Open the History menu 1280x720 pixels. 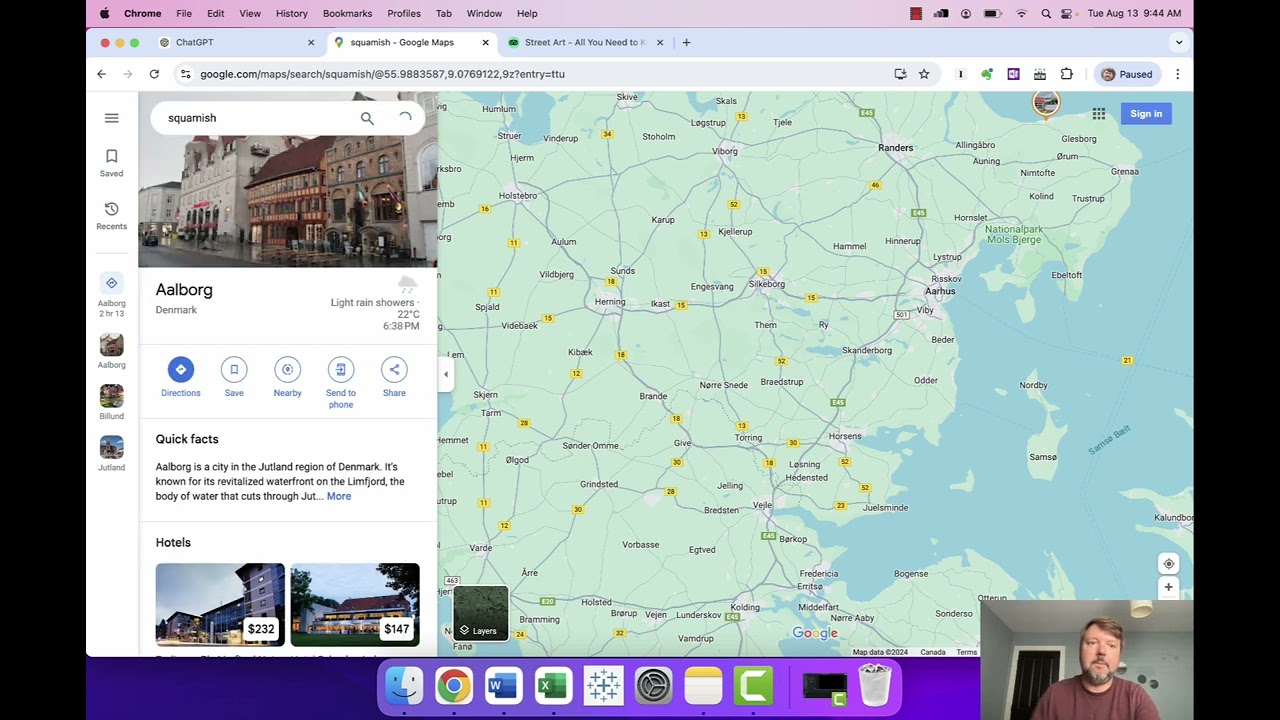(292, 13)
